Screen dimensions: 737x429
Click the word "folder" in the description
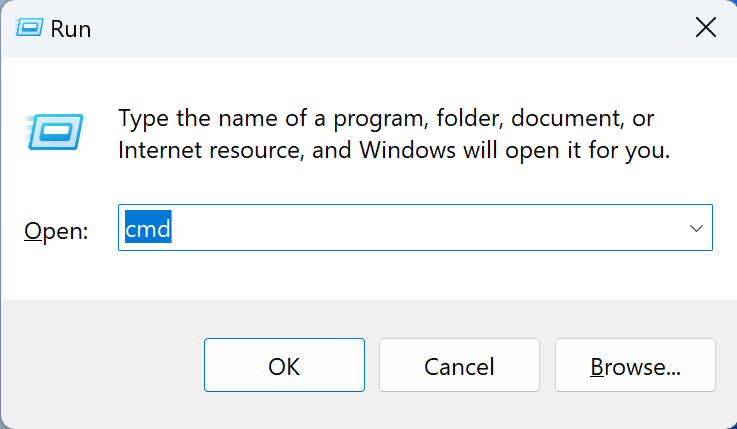click(466, 118)
